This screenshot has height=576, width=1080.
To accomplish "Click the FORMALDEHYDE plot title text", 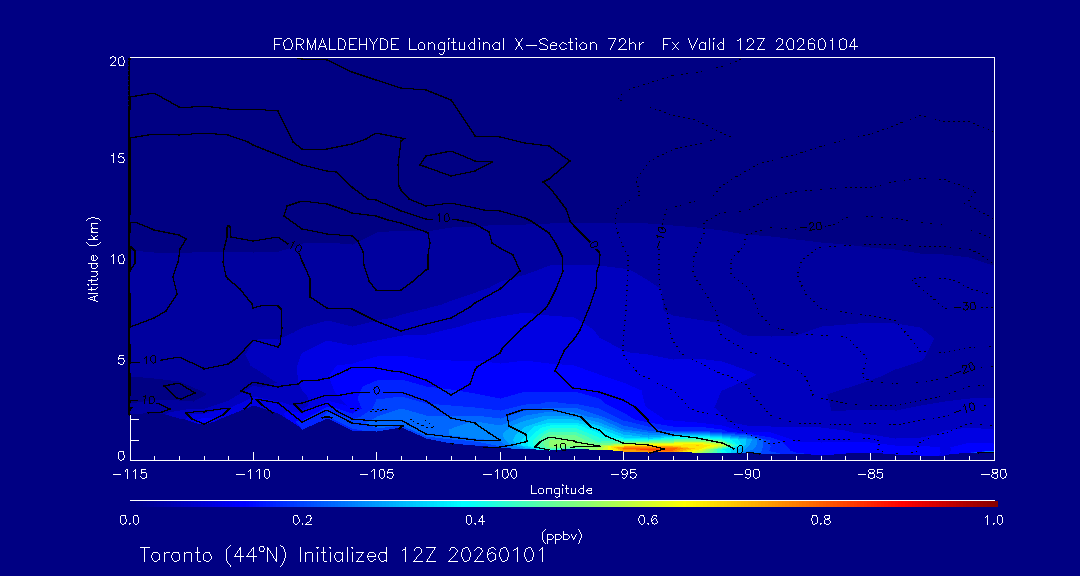I will coord(565,45).
